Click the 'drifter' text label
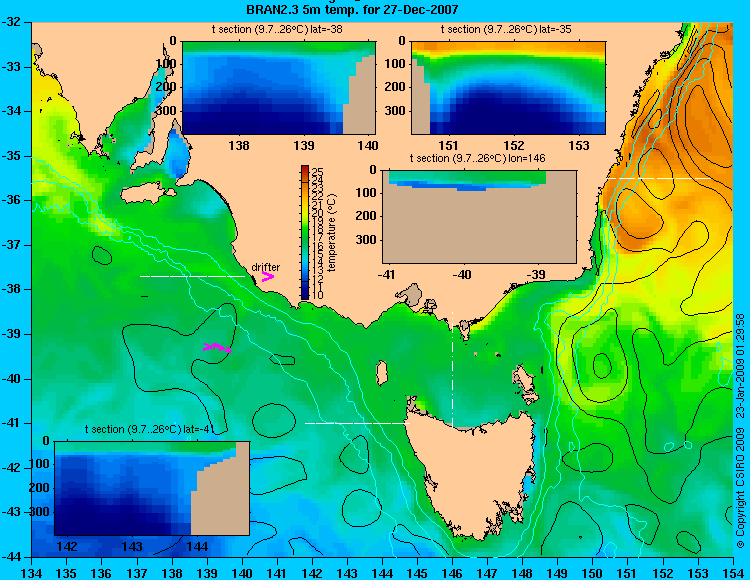This screenshot has height=580, width=750. [265, 267]
